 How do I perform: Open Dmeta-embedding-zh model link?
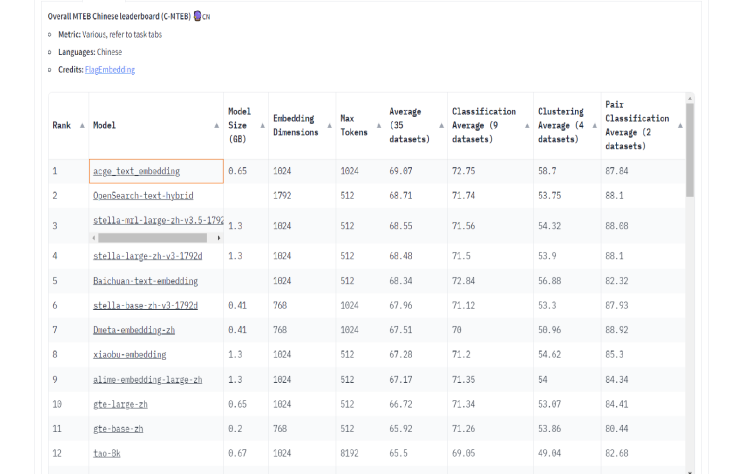point(134,330)
